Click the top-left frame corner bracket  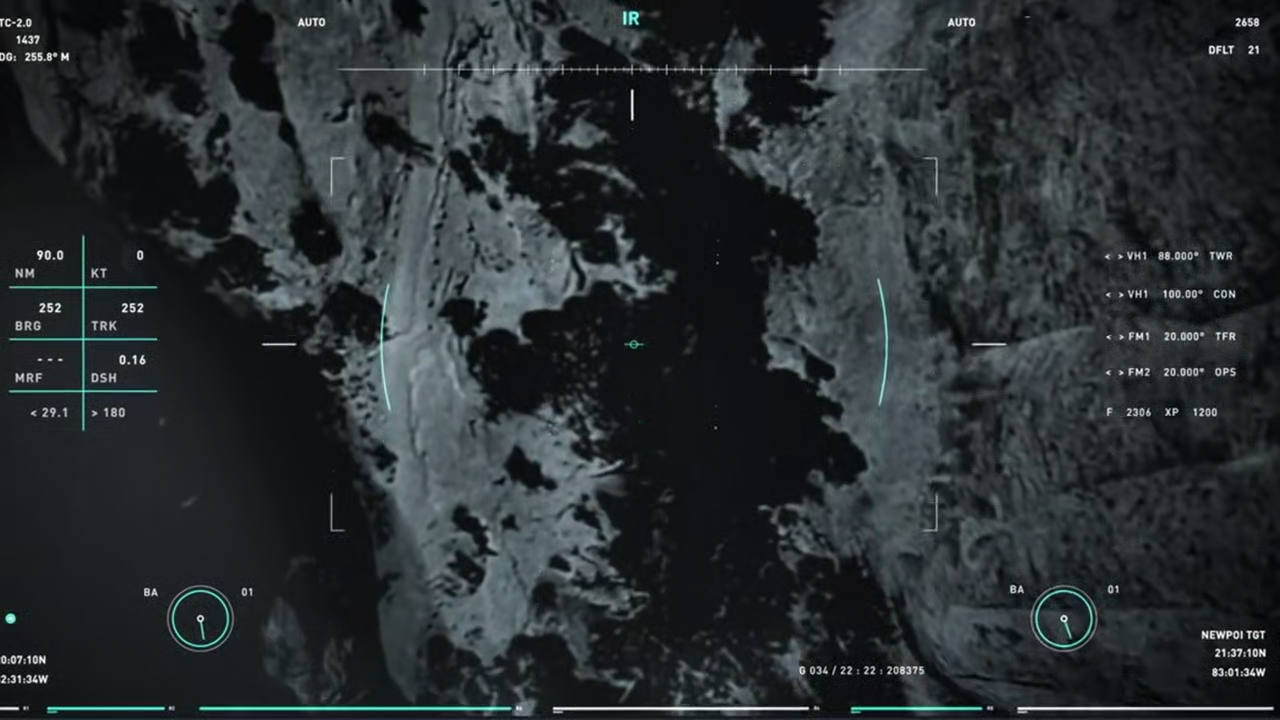pos(336,166)
